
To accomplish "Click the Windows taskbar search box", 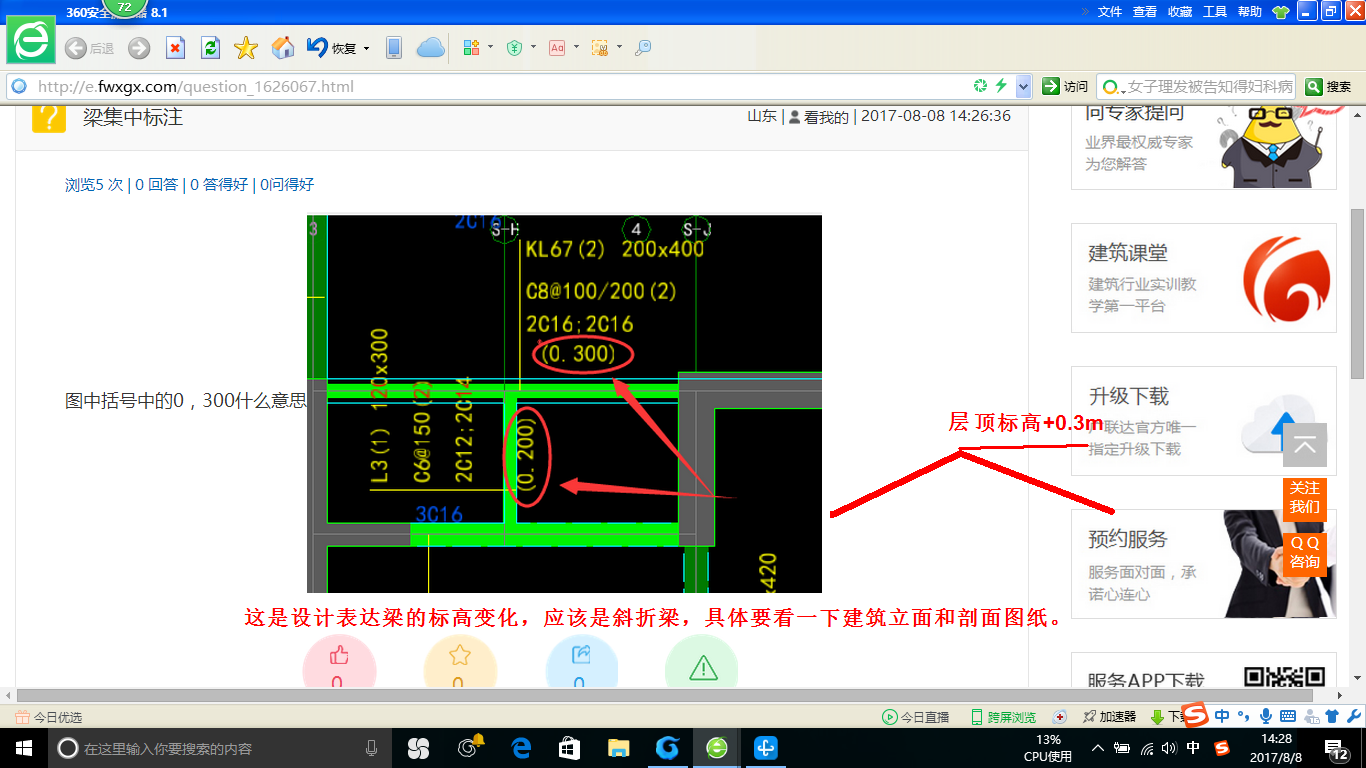I will 222,748.
